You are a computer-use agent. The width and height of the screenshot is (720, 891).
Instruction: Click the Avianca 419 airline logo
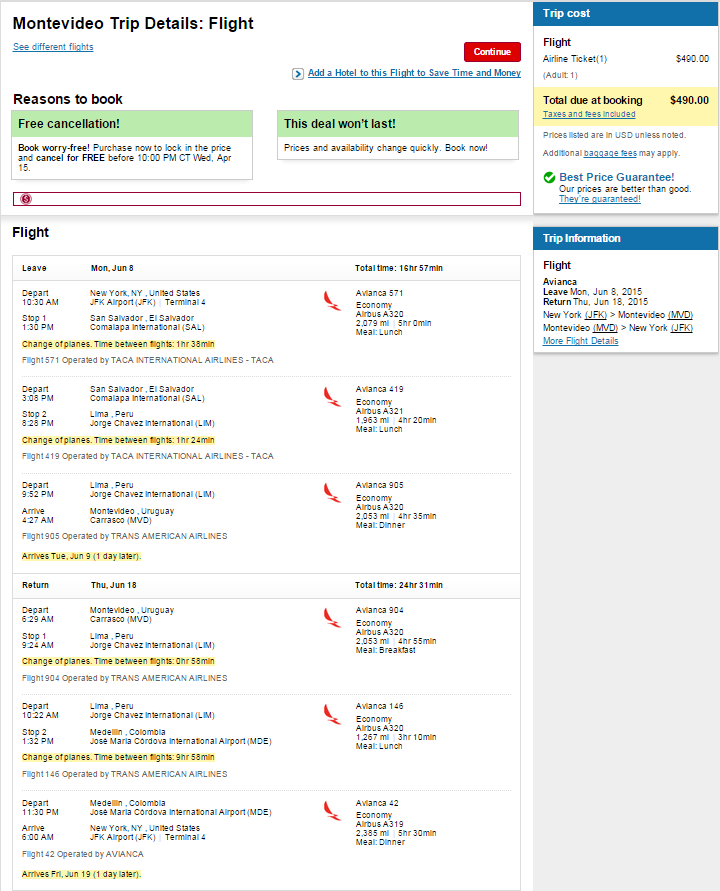332,397
